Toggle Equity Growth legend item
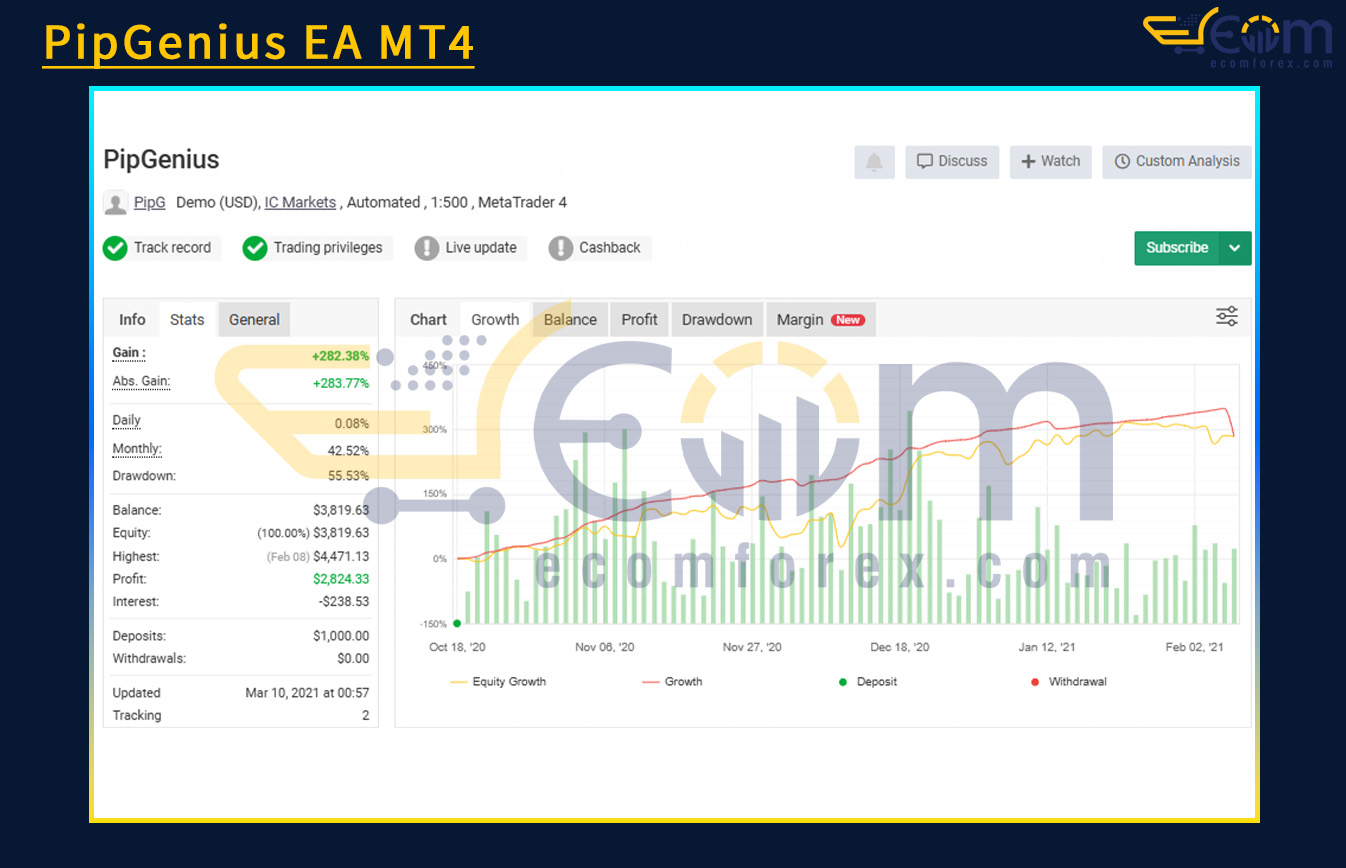Screen dimensions: 1346x868 coord(498,682)
